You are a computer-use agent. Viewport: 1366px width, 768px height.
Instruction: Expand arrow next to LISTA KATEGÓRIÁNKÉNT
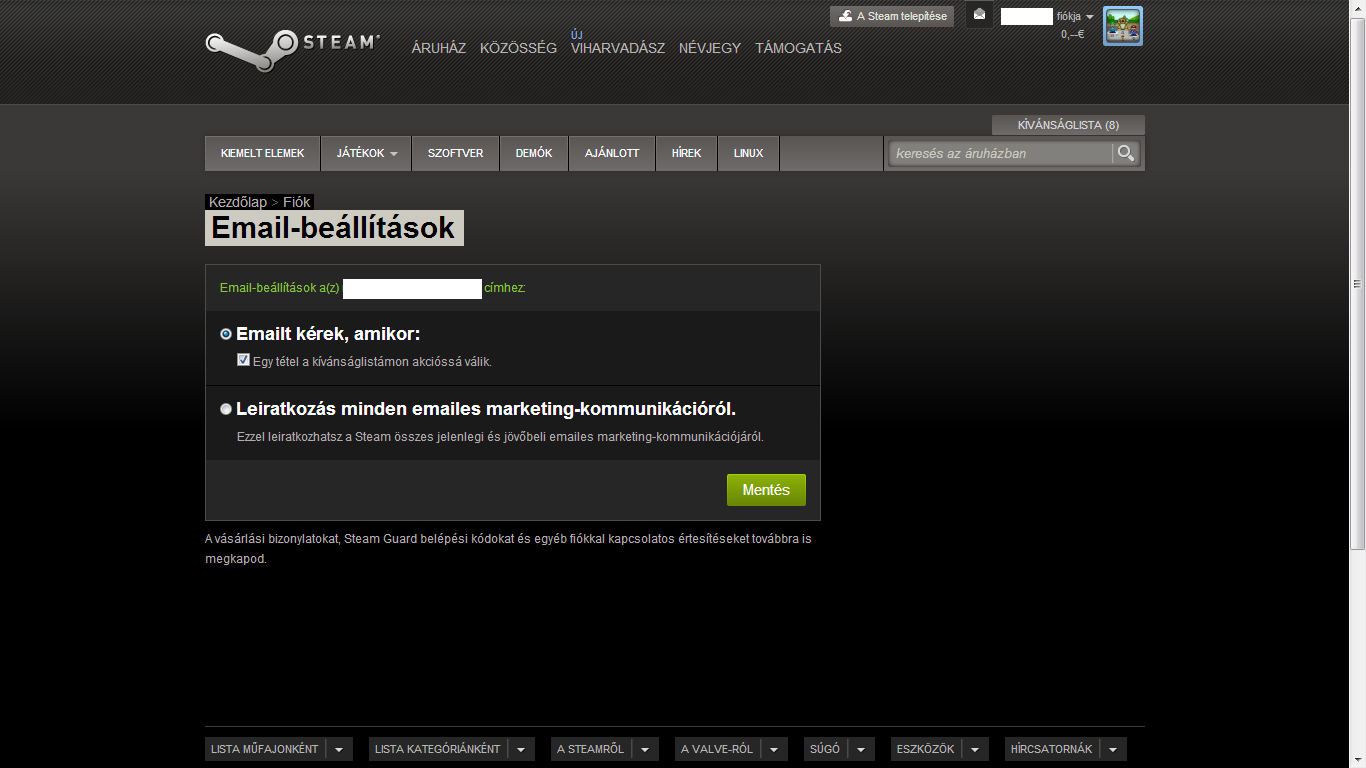(x=521, y=749)
